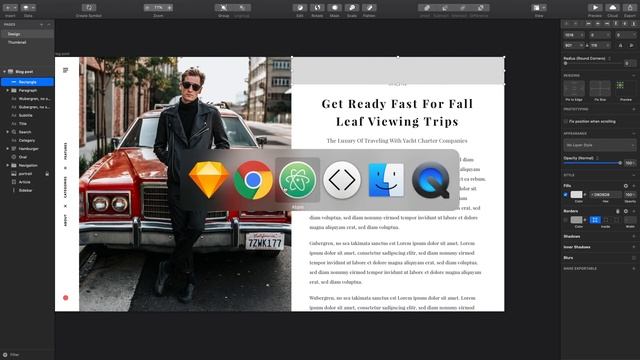Viewport: 640px width, 360px height.
Task: Click the Create Symbol toolbar button
Action: (89, 8)
